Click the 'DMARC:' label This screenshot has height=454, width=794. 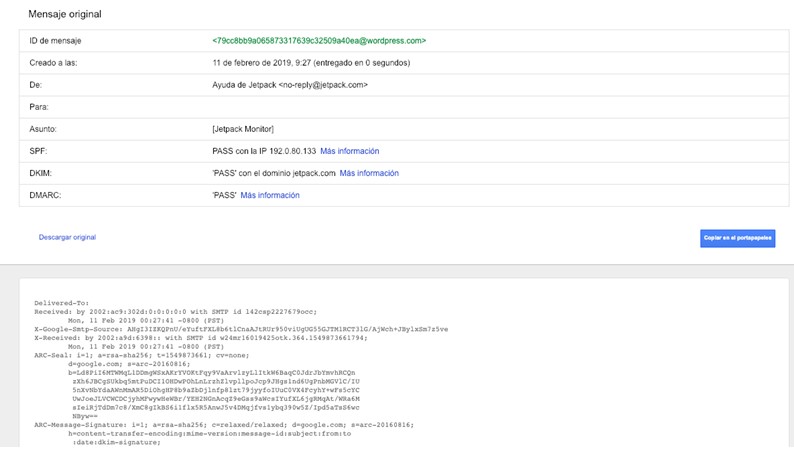coord(45,195)
